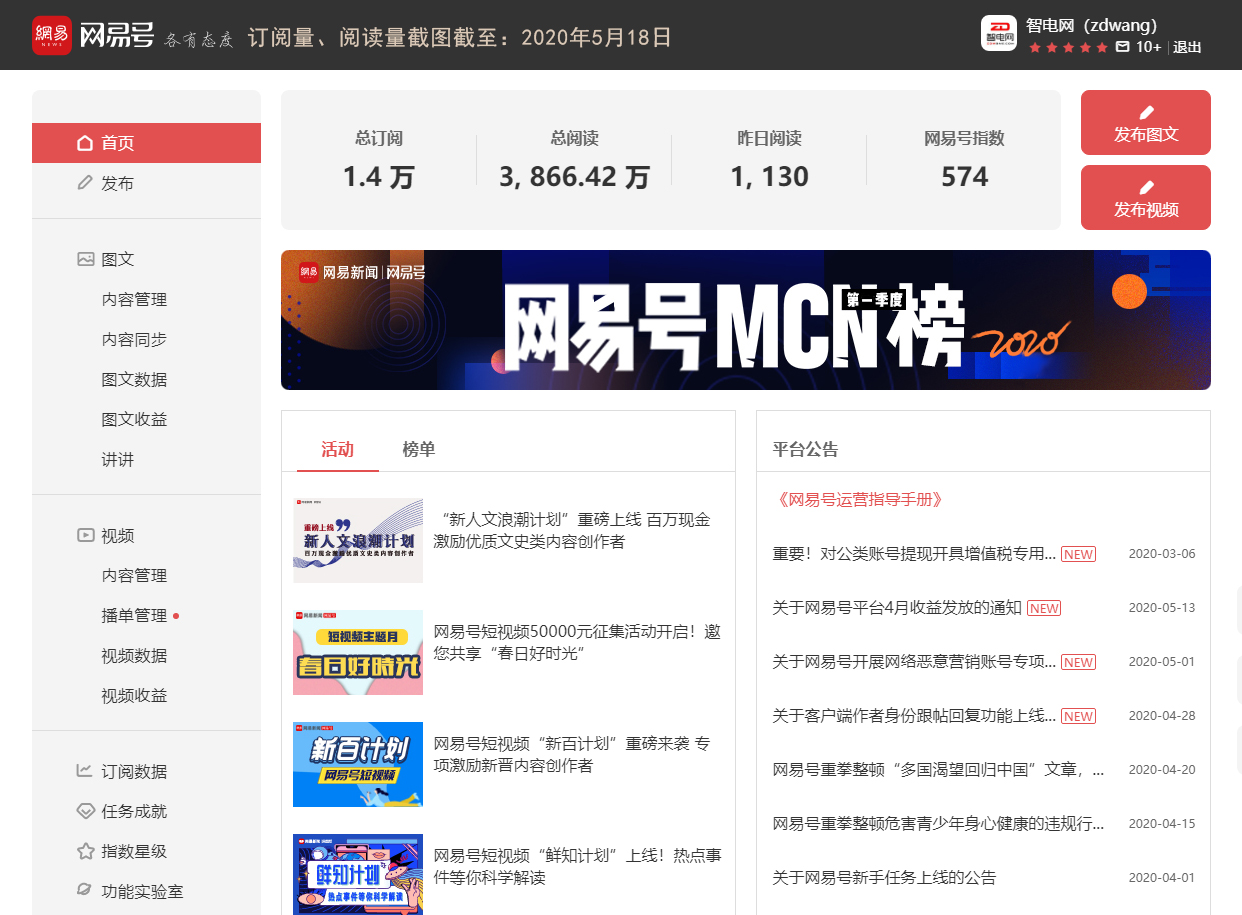
Task: Click the video play icon beside 视频
Action: (x=86, y=535)
